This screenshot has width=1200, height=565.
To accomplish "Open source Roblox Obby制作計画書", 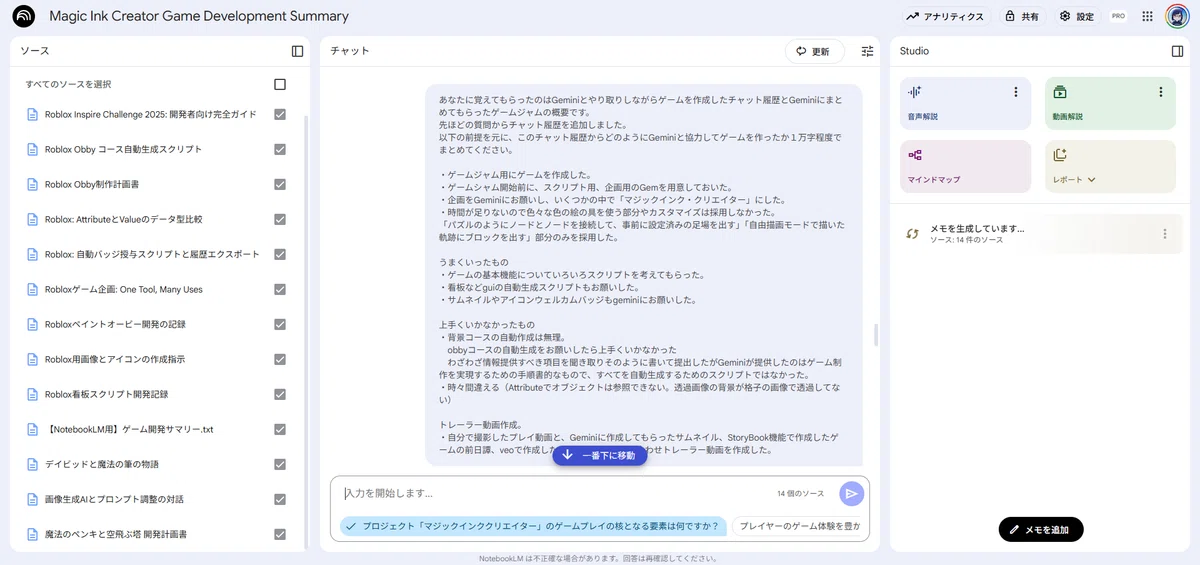I will pyautogui.click(x=92, y=184).
